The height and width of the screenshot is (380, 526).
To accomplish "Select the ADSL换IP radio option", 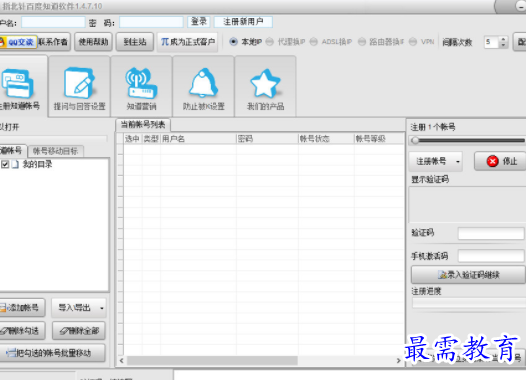I will coord(313,42).
